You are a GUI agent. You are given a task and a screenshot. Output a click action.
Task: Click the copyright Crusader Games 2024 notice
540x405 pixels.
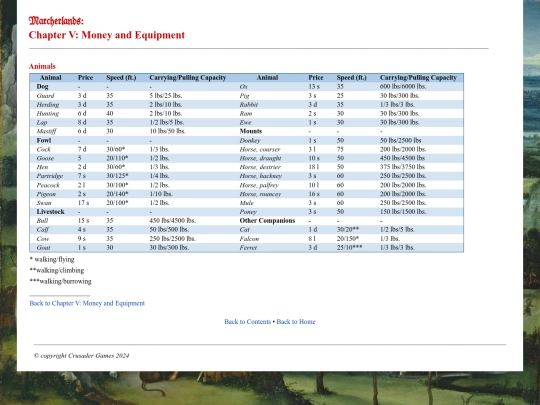click(x=82, y=356)
